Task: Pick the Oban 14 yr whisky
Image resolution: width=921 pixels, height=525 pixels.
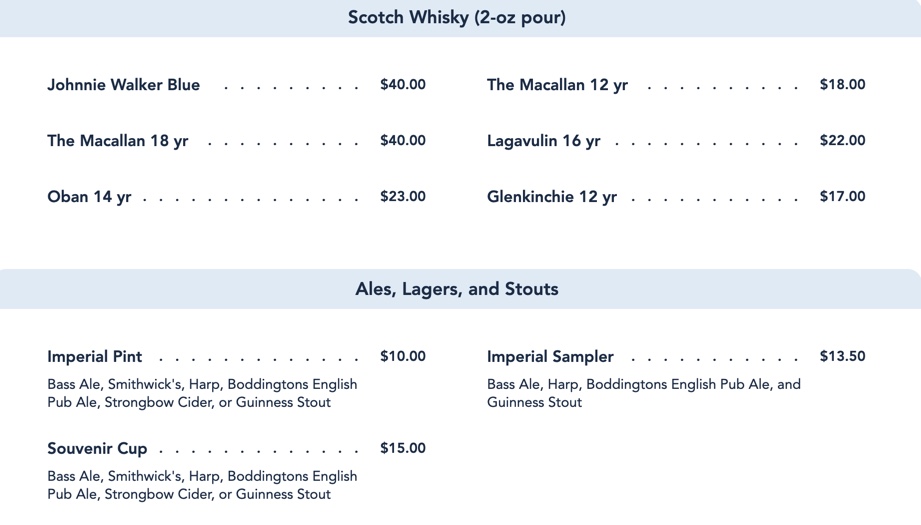Action: [89, 197]
